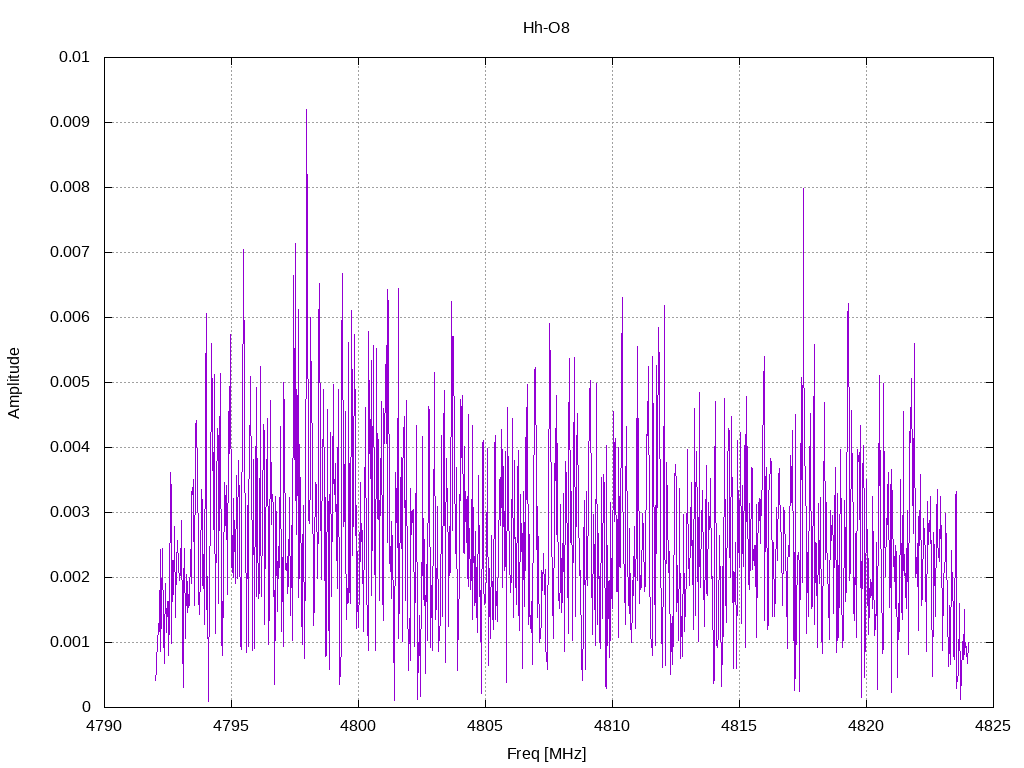Click the 4820 x-axis tick label
The width and height of the screenshot is (1024, 768).
coord(867,726)
